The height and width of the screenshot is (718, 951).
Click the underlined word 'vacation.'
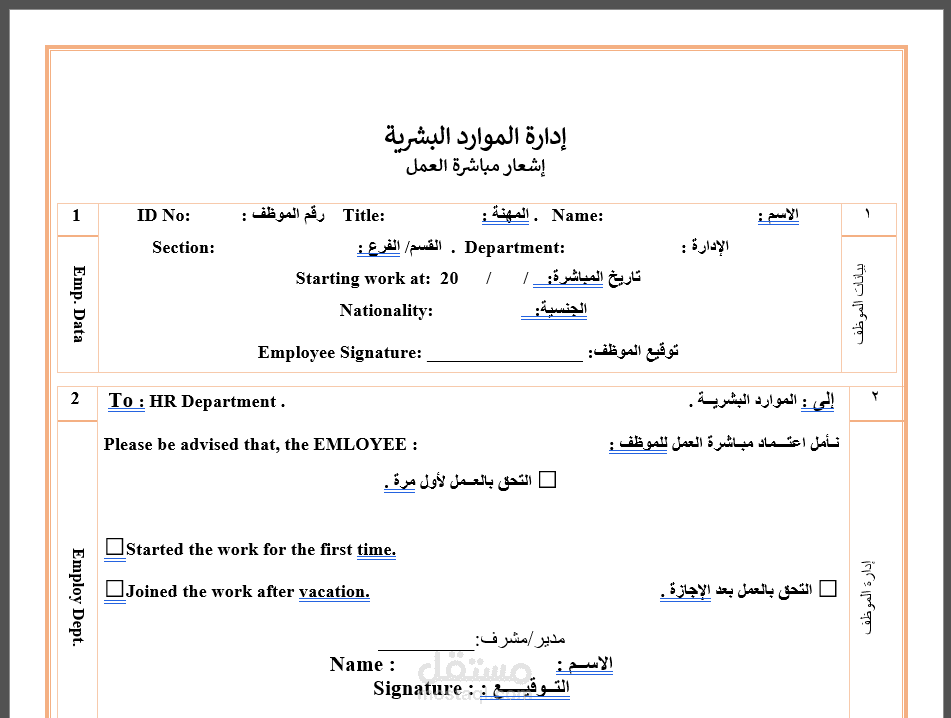coord(334,591)
